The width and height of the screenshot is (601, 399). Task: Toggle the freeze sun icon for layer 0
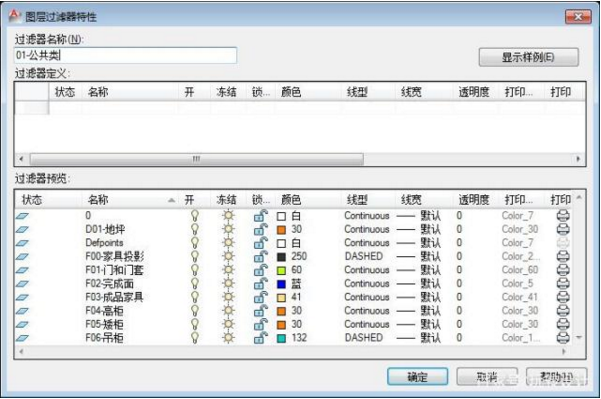(x=228, y=216)
